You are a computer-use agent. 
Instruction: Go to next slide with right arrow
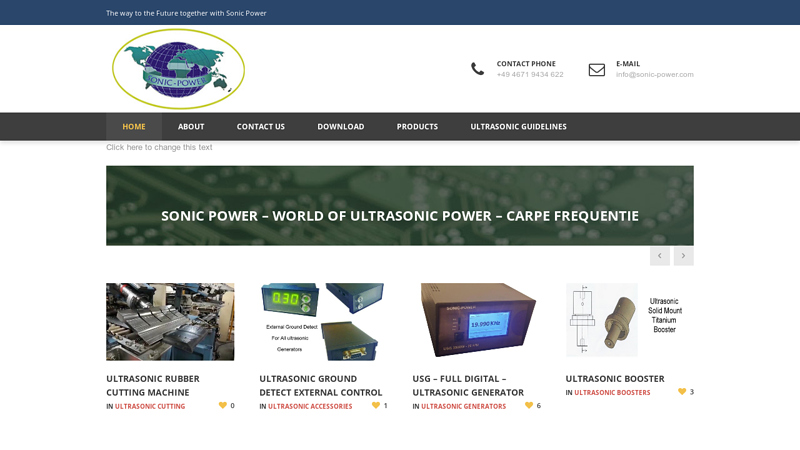point(684,256)
